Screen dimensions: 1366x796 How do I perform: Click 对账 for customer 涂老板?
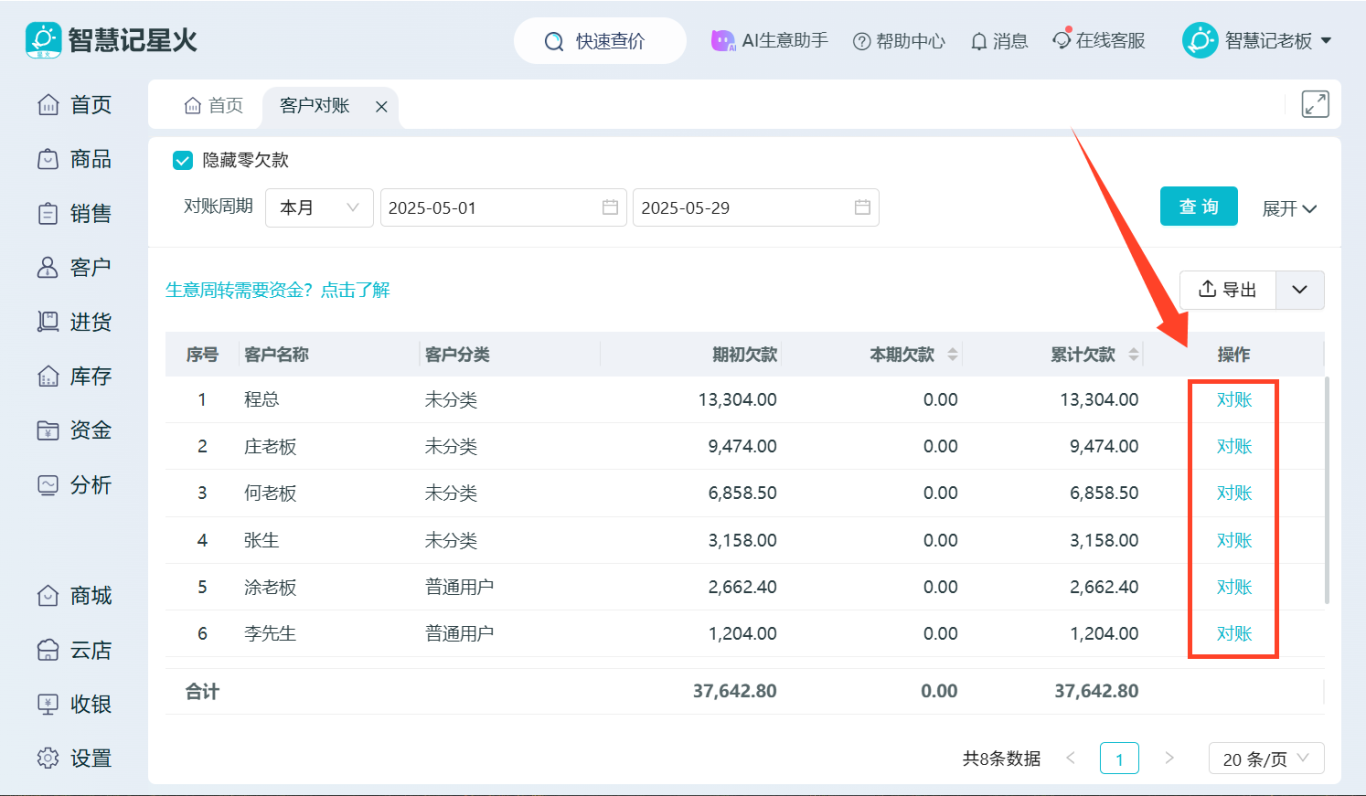pyautogui.click(x=1234, y=587)
